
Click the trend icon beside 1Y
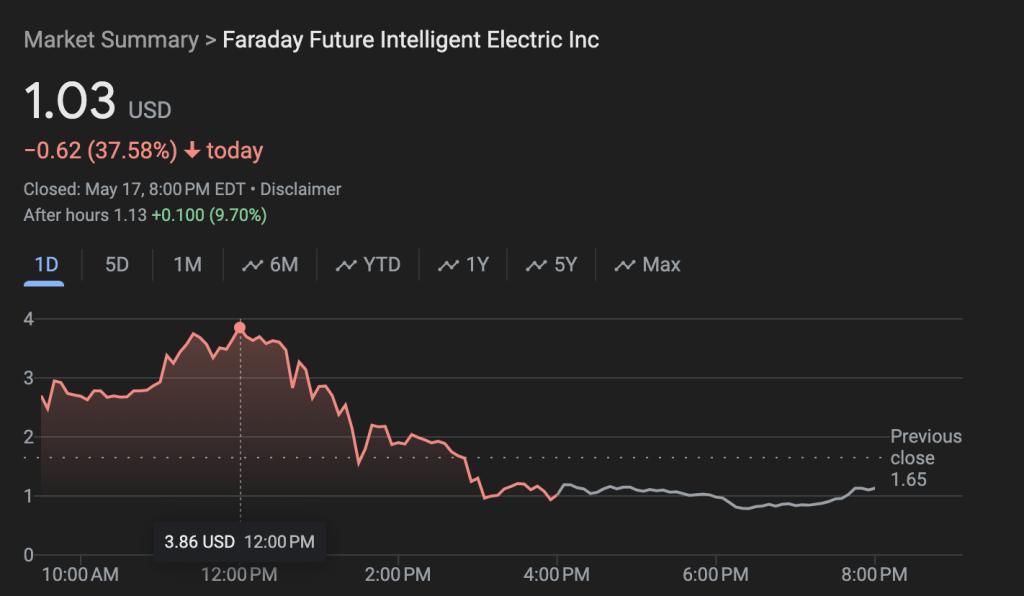pos(449,265)
